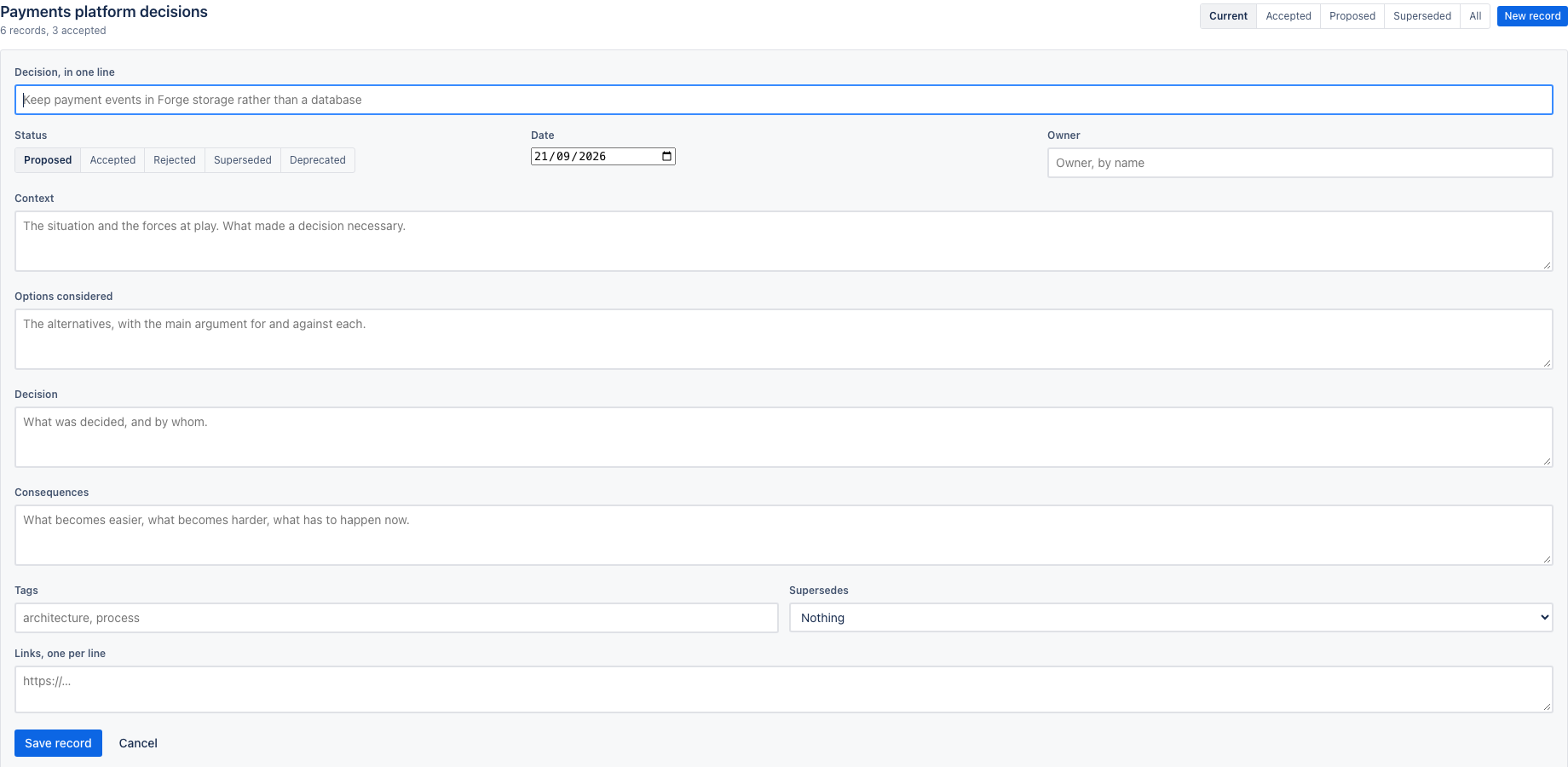The width and height of the screenshot is (1568, 767).
Task: Set status to Proposed
Action: [x=48, y=160]
